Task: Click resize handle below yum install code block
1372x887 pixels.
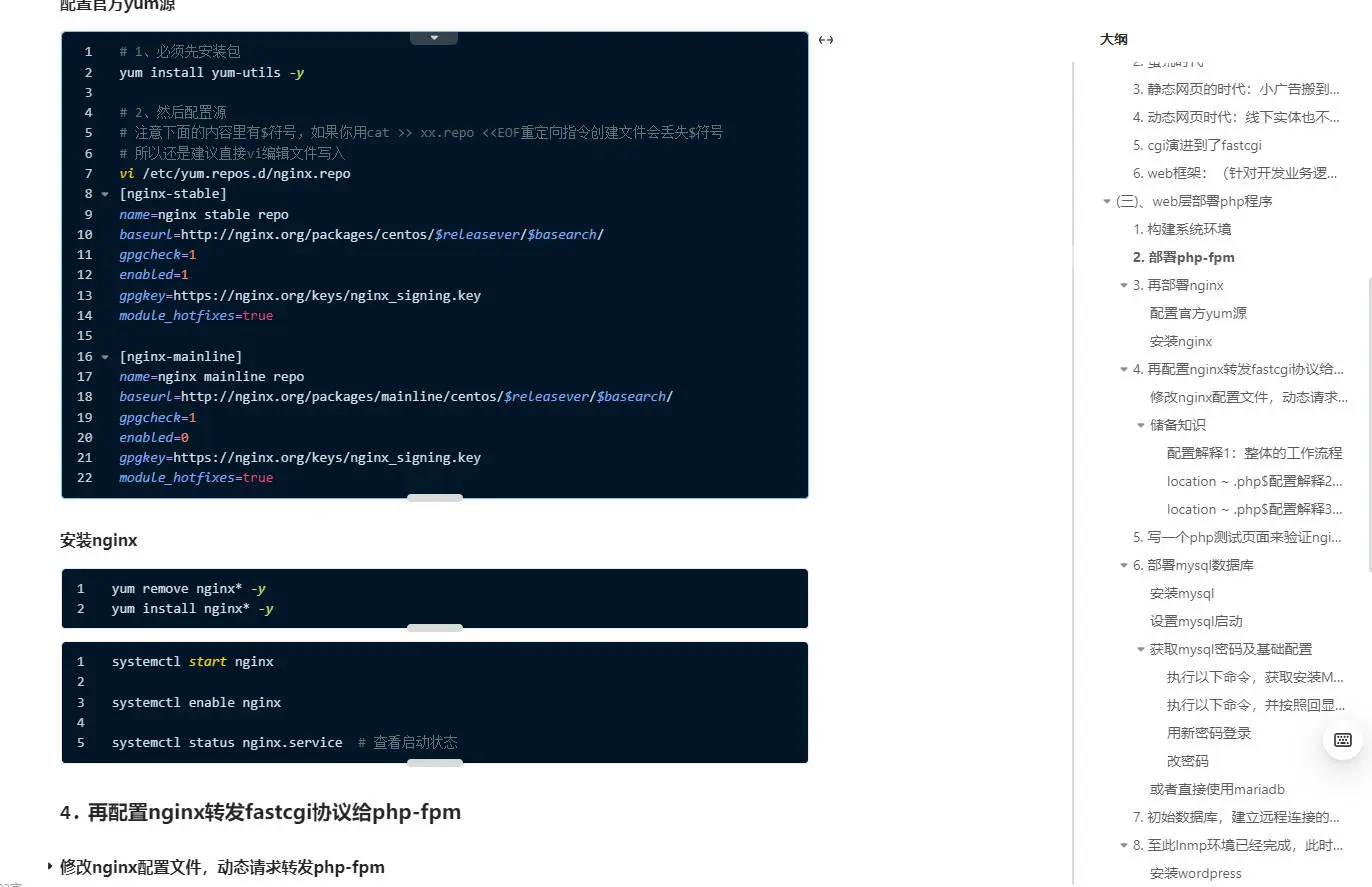Action: (x=434, y=628)
